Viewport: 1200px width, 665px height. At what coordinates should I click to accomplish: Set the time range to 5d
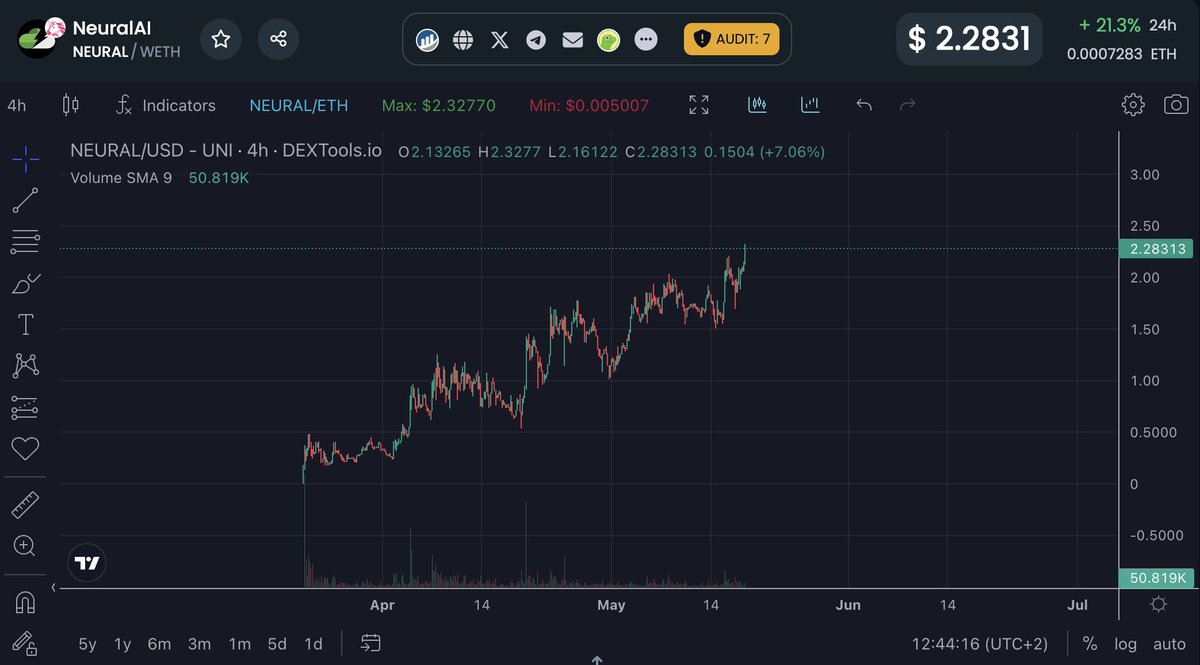[277, 644]
